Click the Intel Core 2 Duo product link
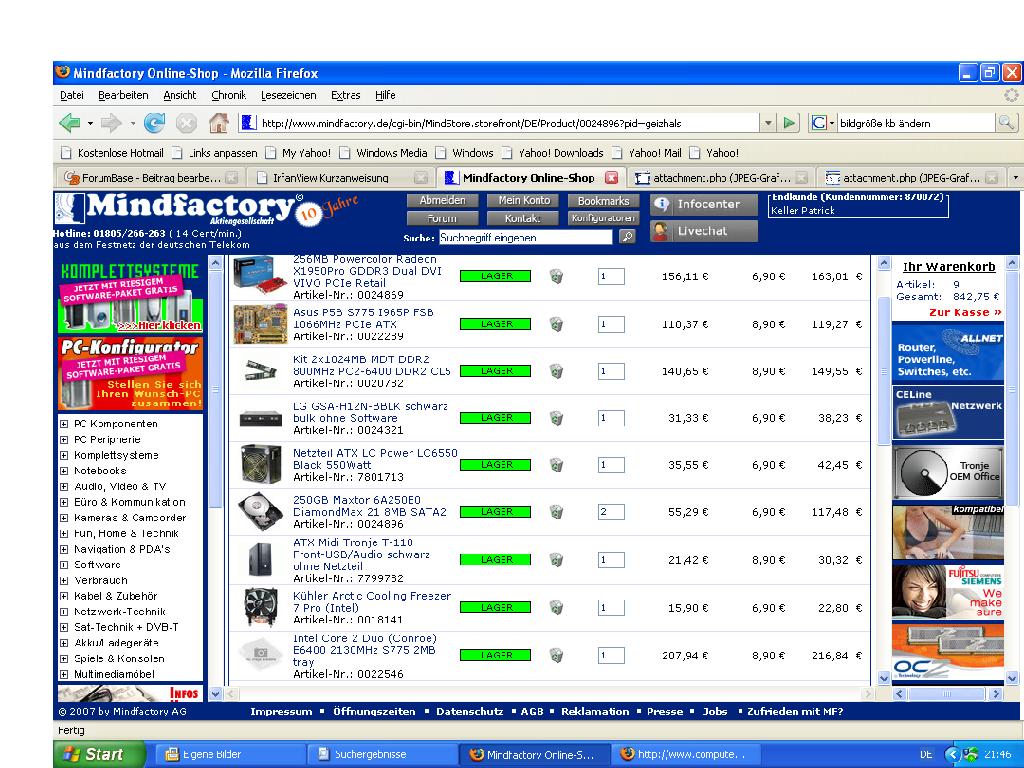Image resolution: width=1024 pixels, height=768 pixels. click(x=365, y=650)
